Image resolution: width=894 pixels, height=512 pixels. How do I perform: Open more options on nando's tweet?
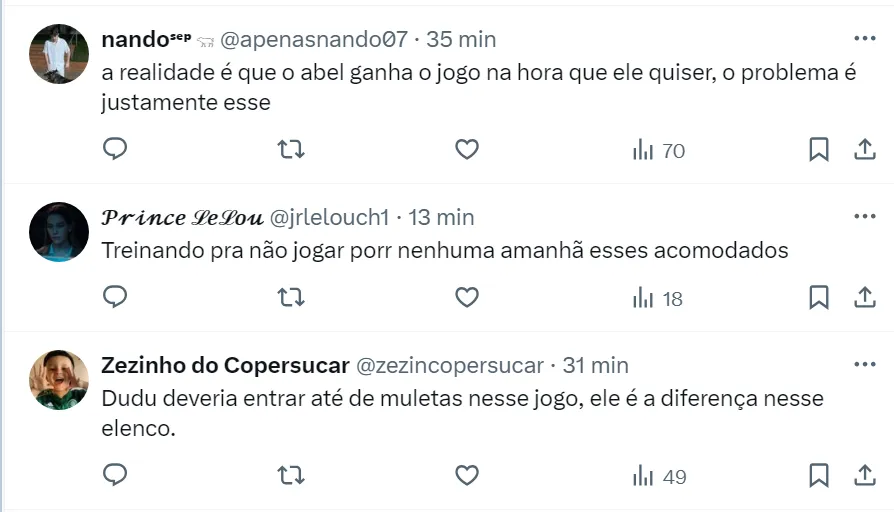click(x=864, y=38)
